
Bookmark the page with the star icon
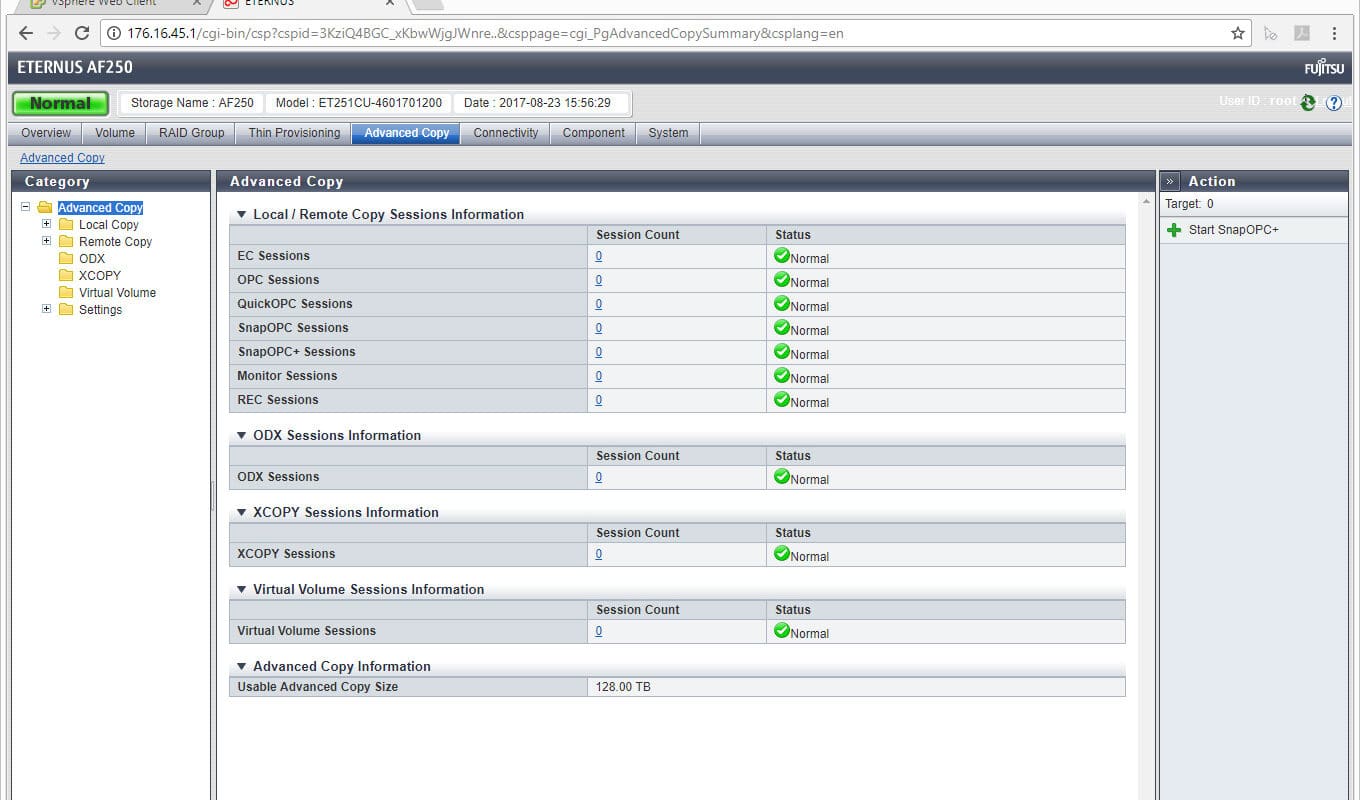(x=1238, y=33)
